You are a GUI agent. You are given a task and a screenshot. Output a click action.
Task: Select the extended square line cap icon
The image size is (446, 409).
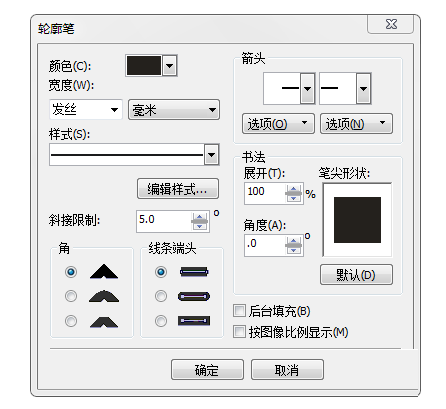[194, 321]
